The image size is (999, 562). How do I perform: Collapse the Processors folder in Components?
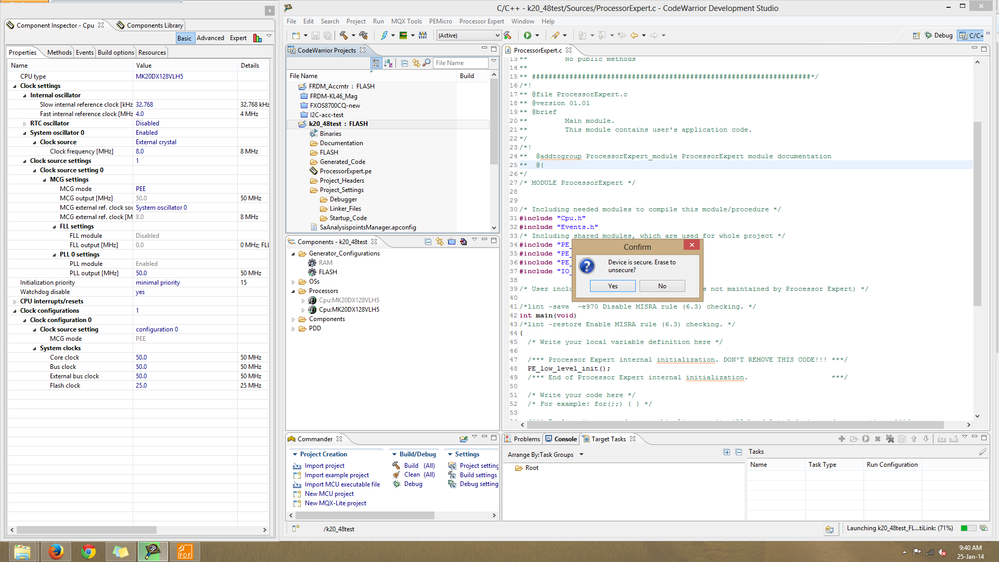[294, 291]
